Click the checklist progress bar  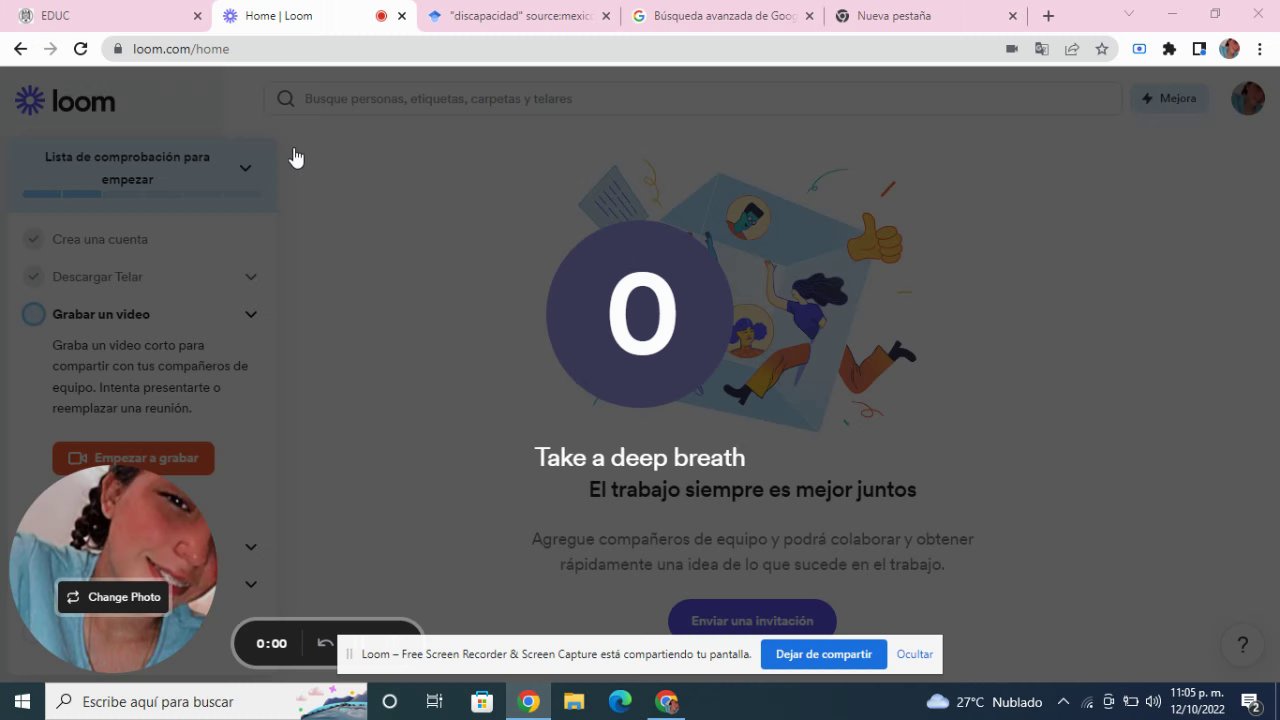[x=142, y=194]
